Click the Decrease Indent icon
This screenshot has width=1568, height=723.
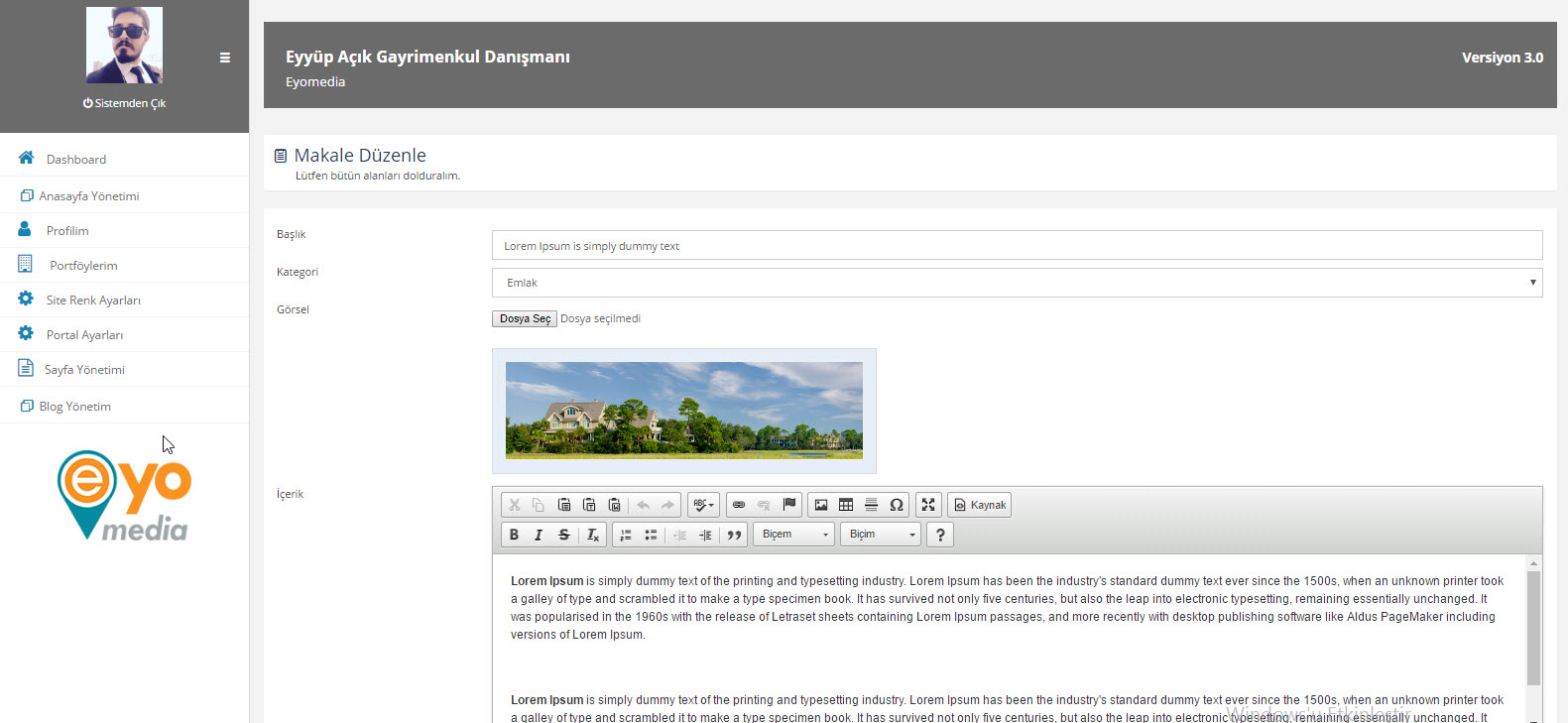(680, 535)
